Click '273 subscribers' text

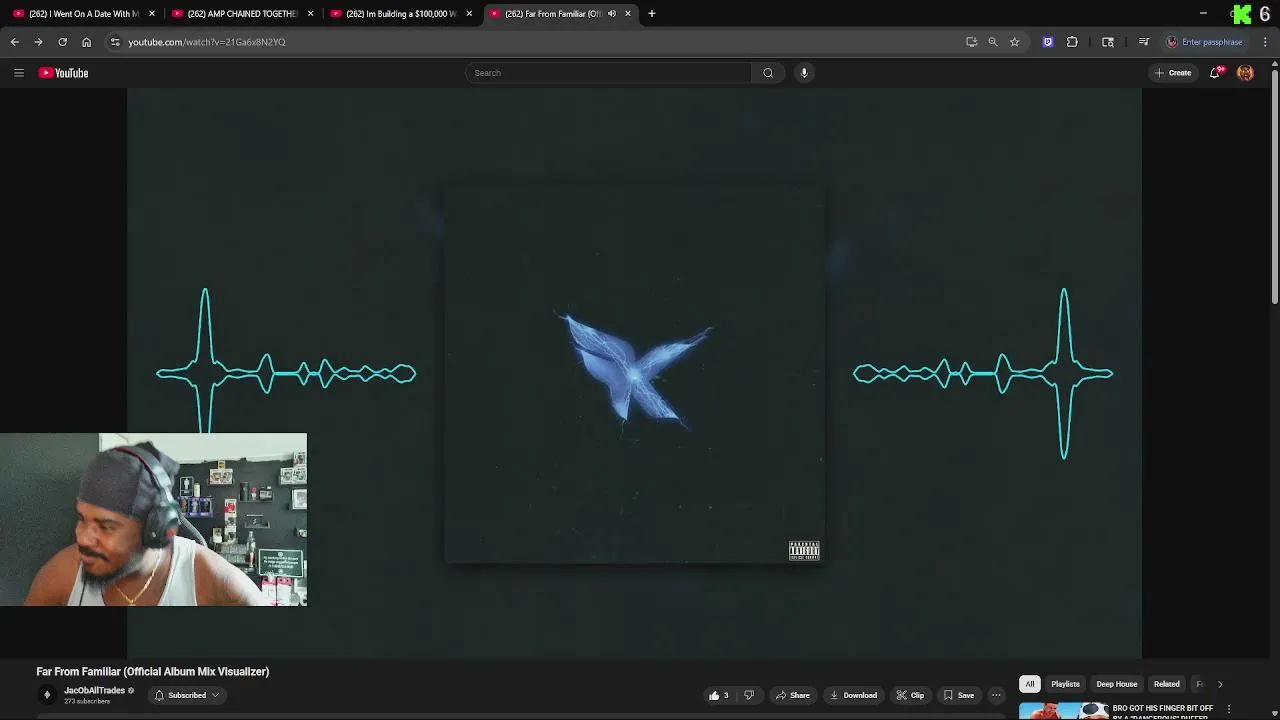tap(87, 702)
